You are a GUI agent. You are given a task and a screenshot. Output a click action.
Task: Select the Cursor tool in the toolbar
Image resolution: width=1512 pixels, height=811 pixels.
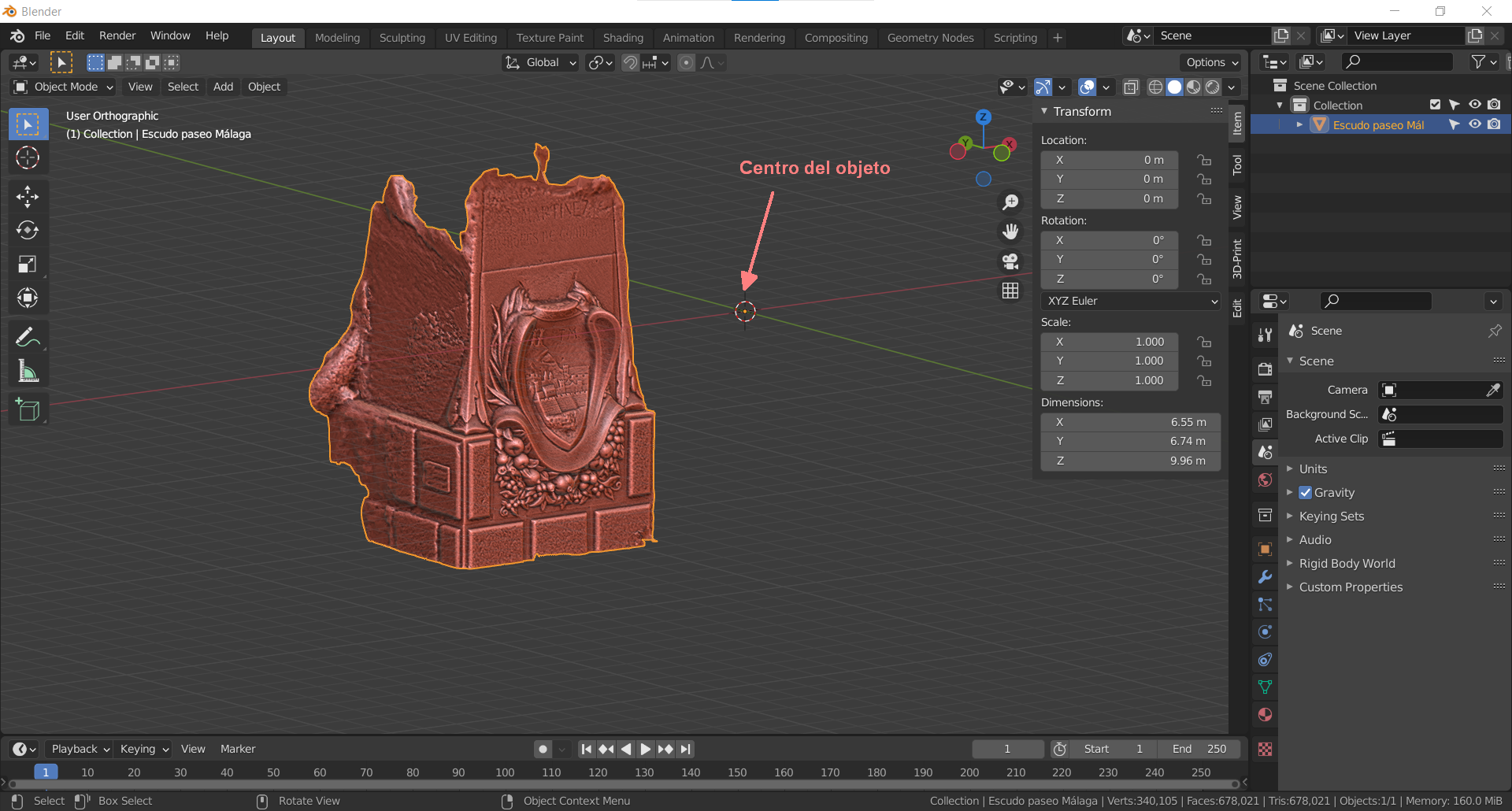[28, 158]
